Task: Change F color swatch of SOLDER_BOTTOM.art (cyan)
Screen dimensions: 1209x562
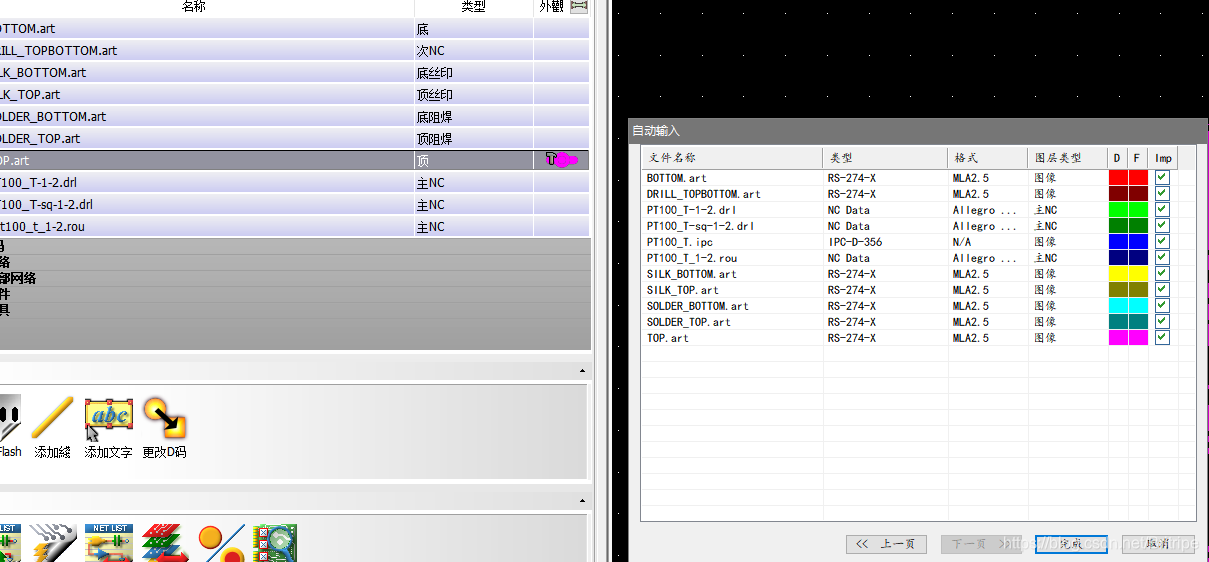Action: tap(1138, 306)
